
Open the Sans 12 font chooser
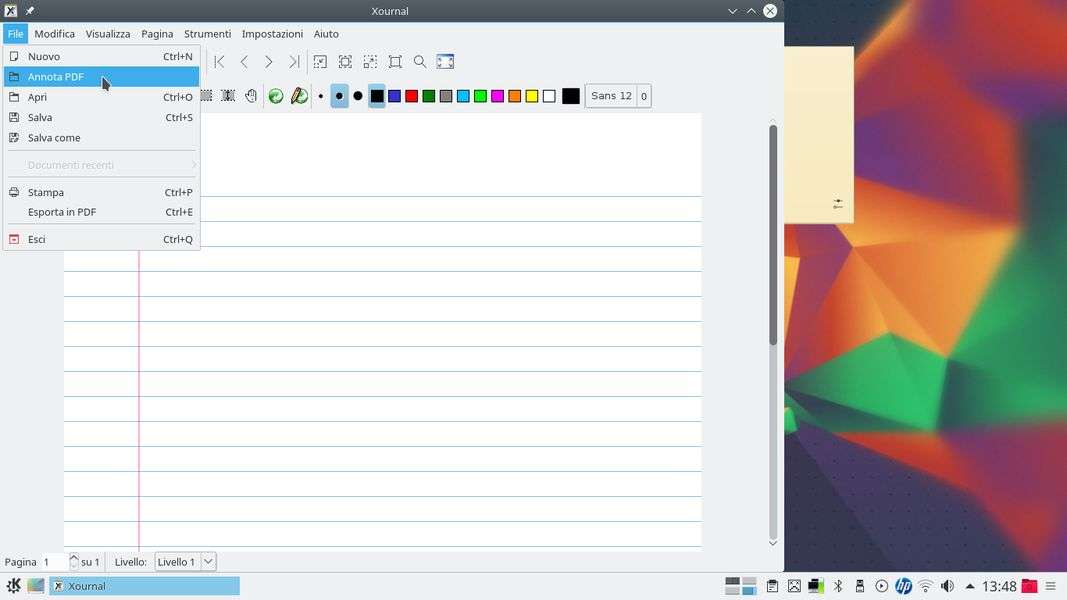pos(611,96)
